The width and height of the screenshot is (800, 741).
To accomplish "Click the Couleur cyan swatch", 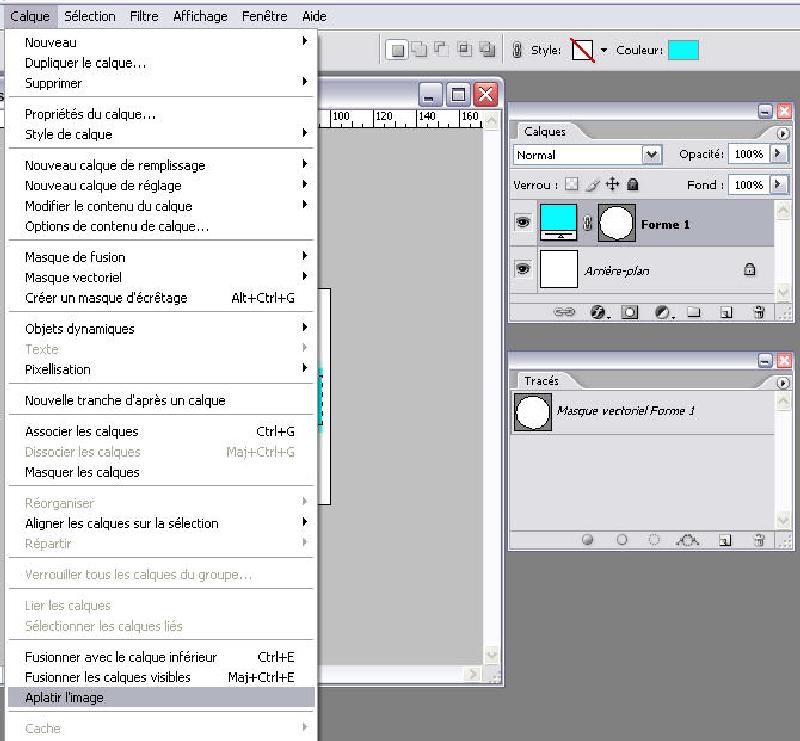I will click(683, 50).
